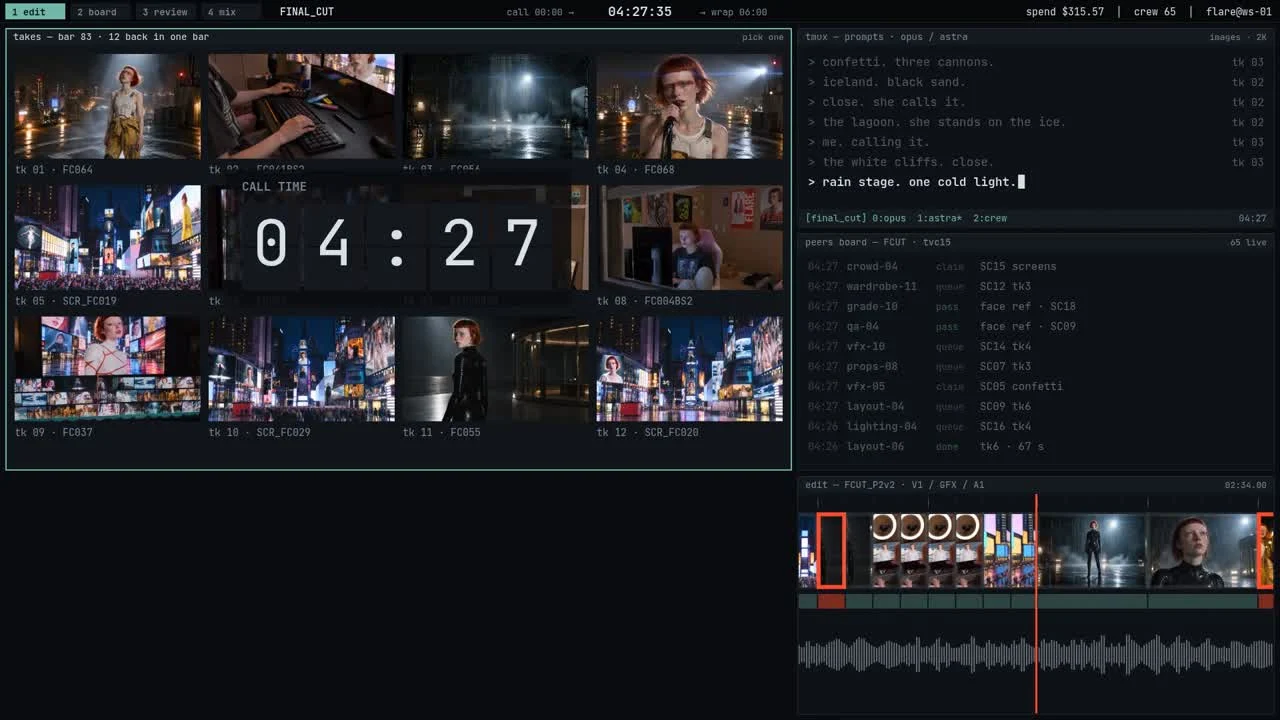Viewport: 1280px width, 720px height.
Task: Pick take tk 04 FC068 thumbnail
Action: click(x=690, y=106)
